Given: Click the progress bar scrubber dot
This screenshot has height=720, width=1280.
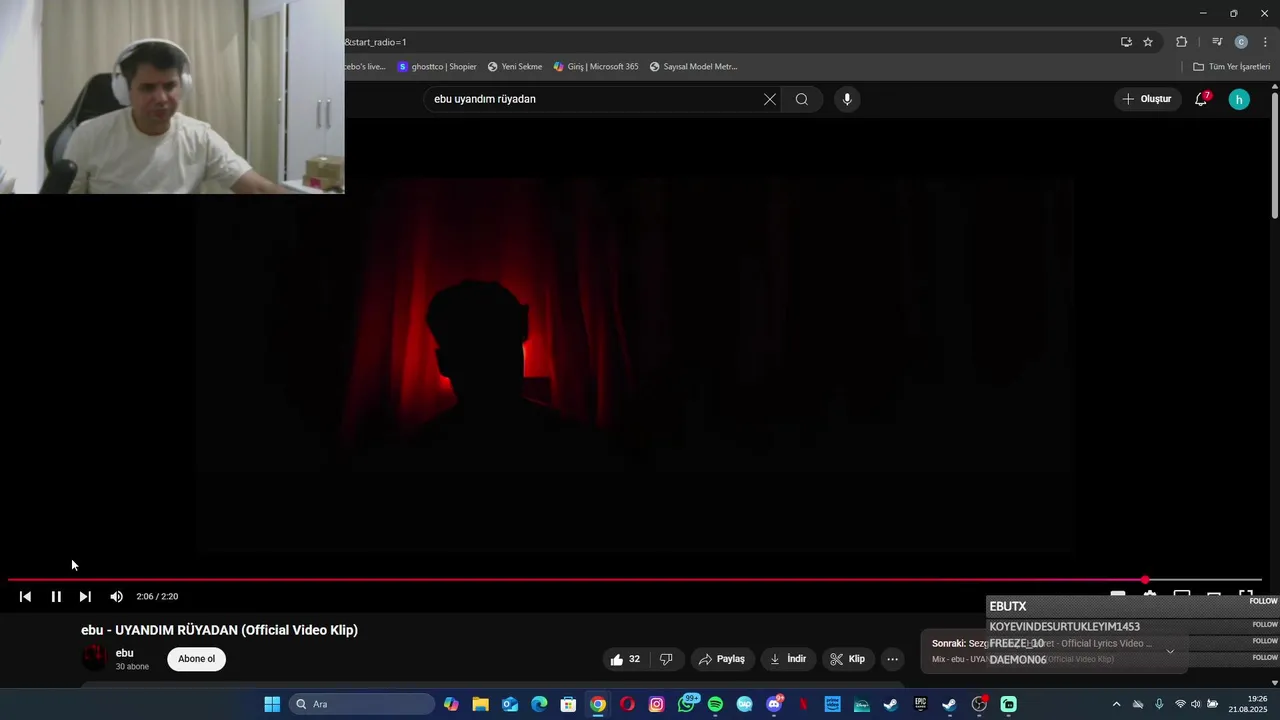Looking at the screenshot, I should click(1145, 580).
